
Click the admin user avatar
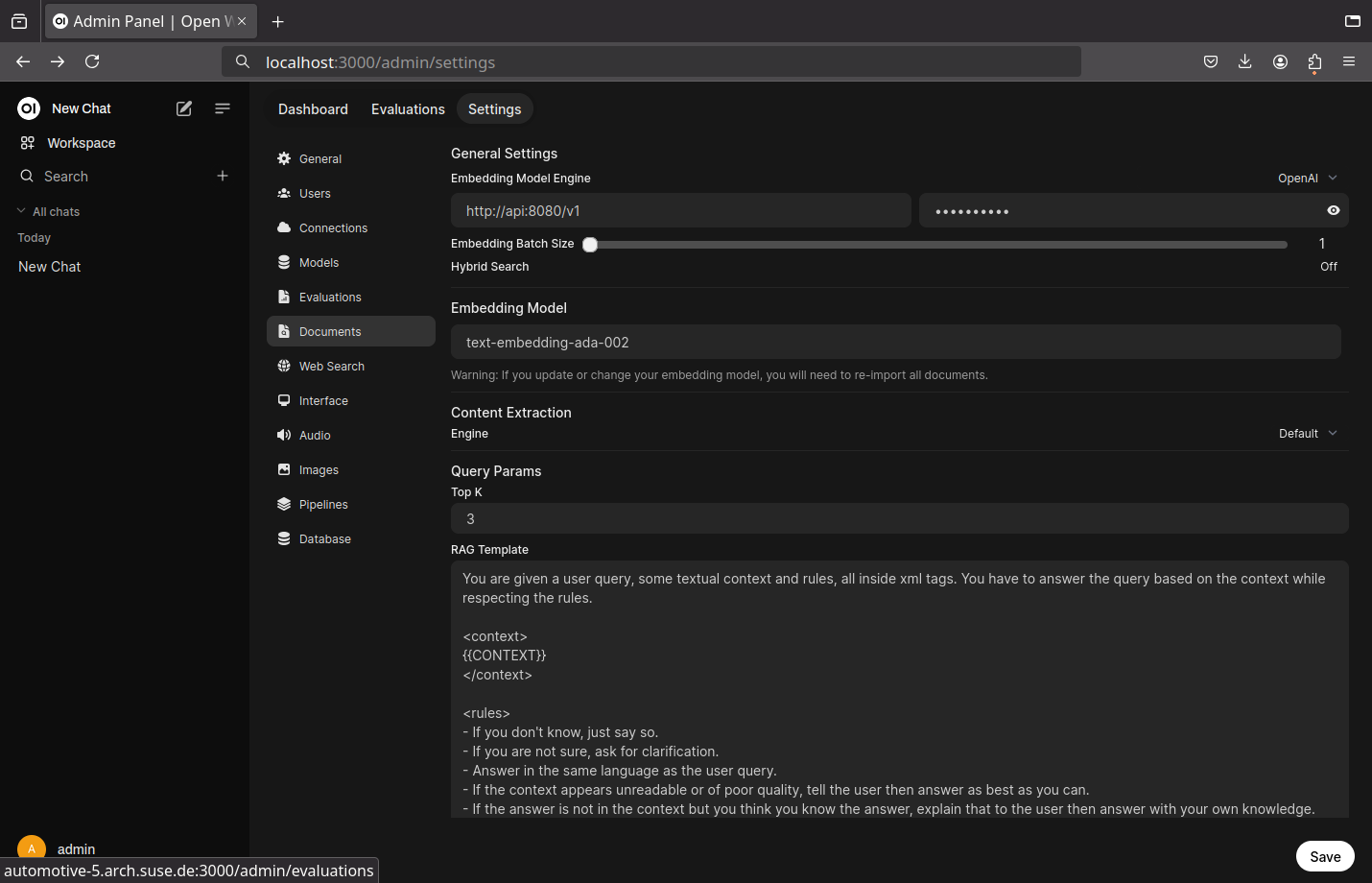coord(32,848)
